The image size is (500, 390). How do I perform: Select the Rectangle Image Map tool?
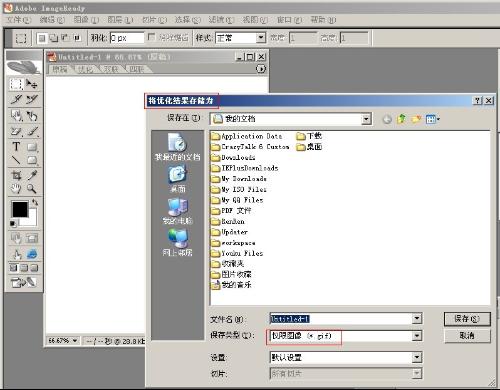tap(16, 116)
